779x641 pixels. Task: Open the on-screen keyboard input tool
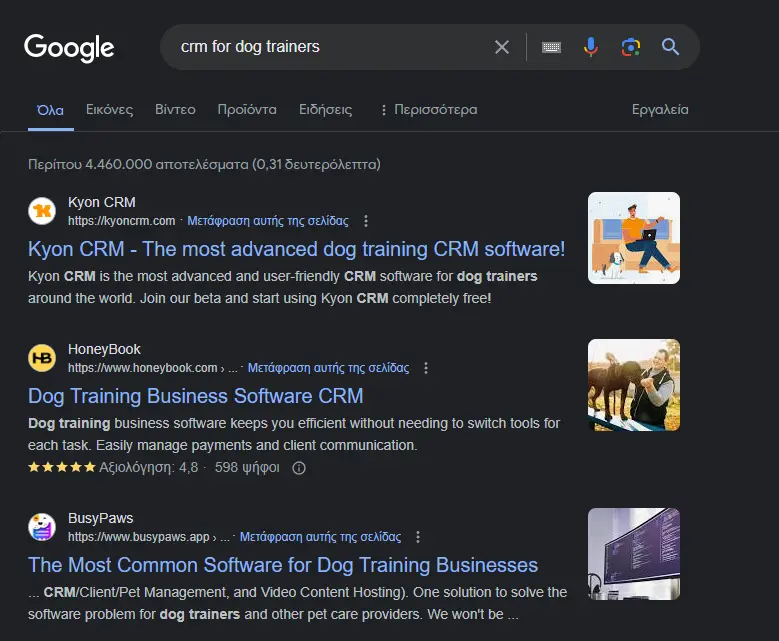pyautogui.click(x=551, y=47)
